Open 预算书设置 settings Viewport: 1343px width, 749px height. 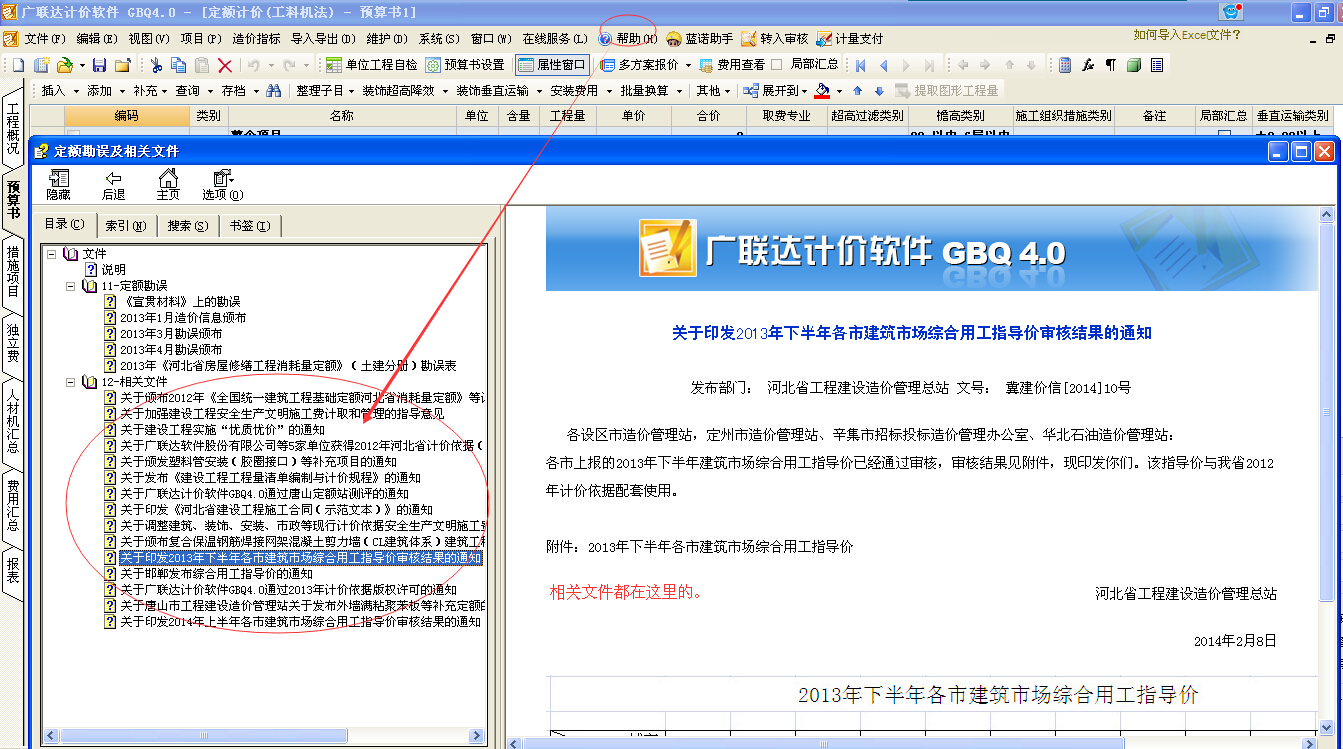tap(465, 65)
